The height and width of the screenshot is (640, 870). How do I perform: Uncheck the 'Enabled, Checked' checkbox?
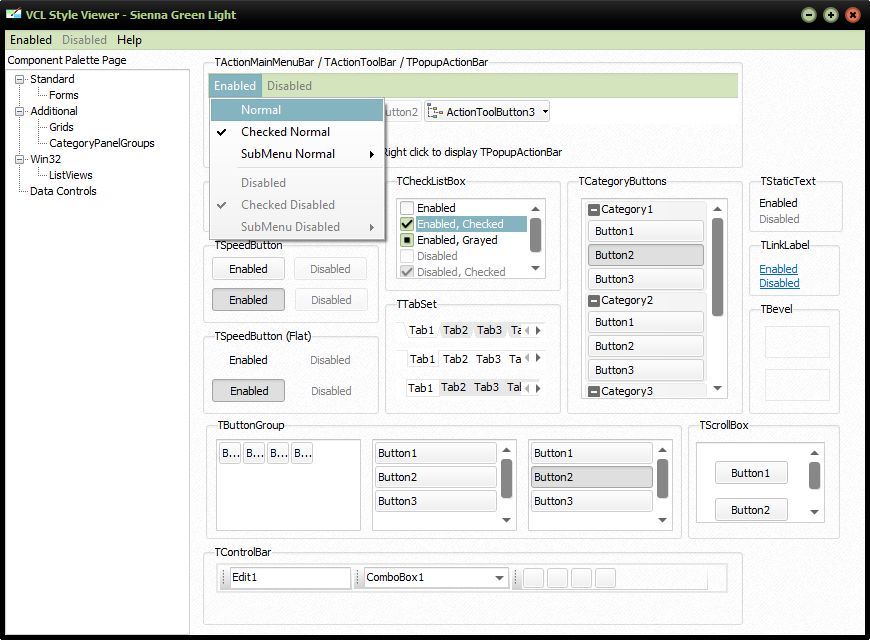tap(407, 224)
